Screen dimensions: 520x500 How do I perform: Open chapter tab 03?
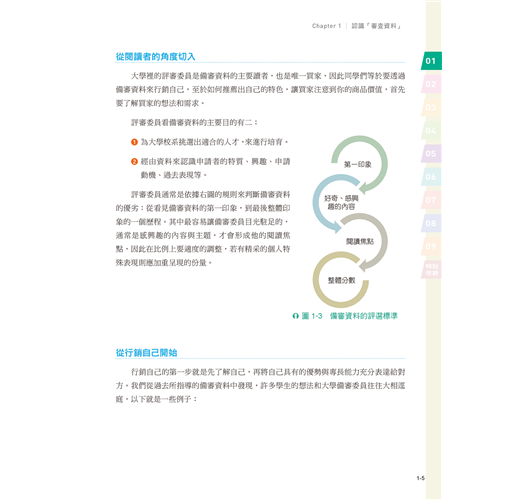[431, 107]
